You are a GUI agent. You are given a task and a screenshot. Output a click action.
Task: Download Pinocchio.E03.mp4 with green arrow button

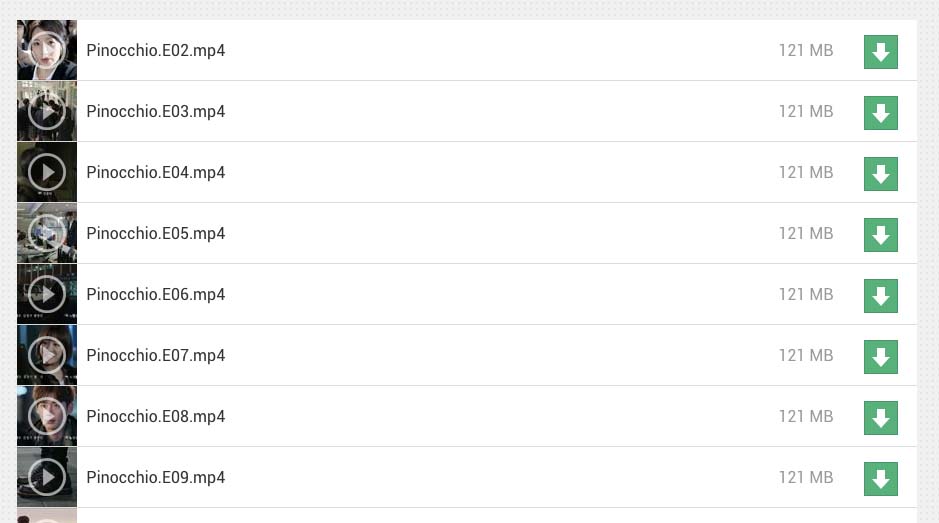click(880, 113)
